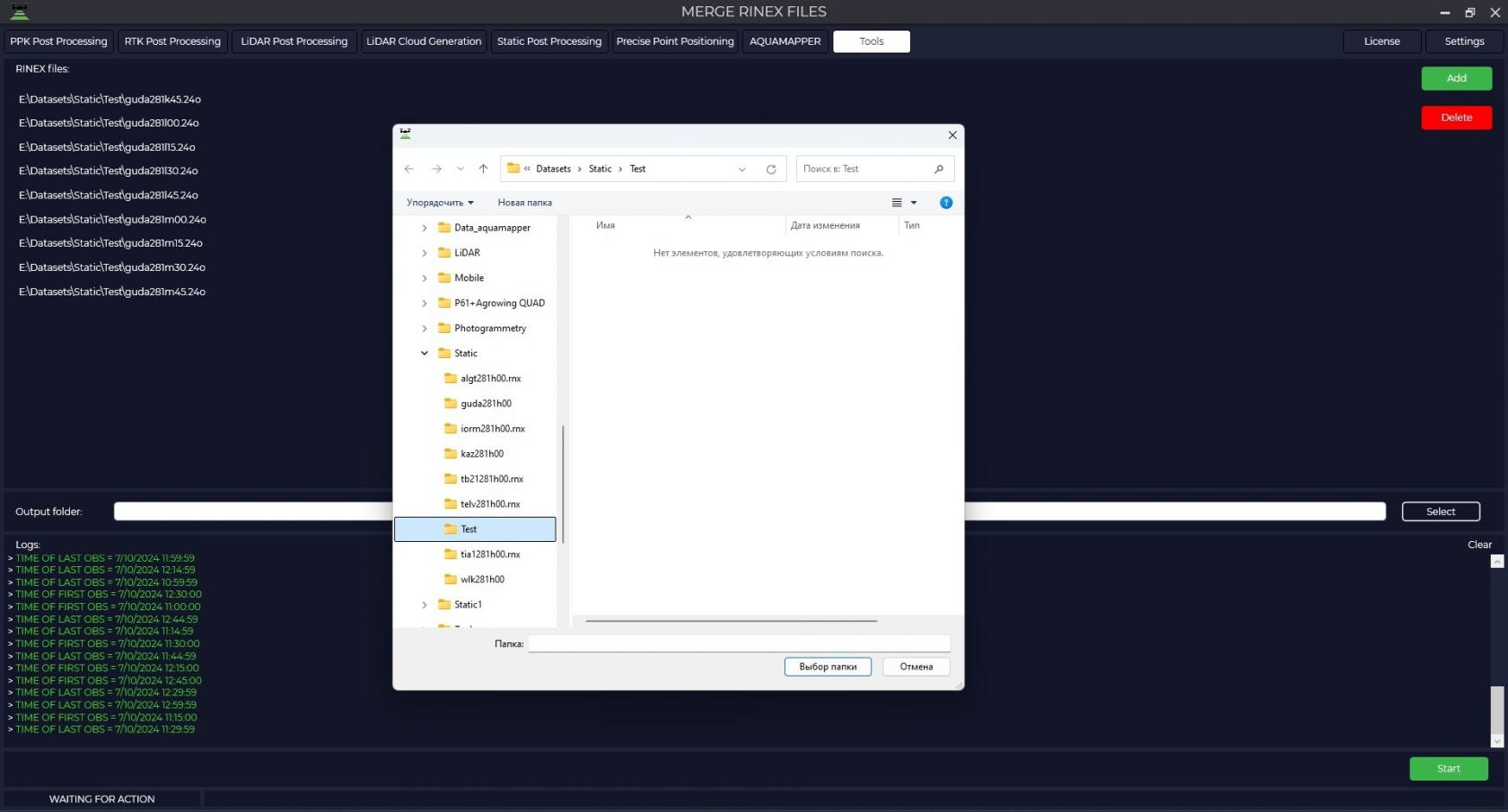The image size is (1508, 812).
Task: Open Precise Point Positioning tab
Action: tap(675, 41)
